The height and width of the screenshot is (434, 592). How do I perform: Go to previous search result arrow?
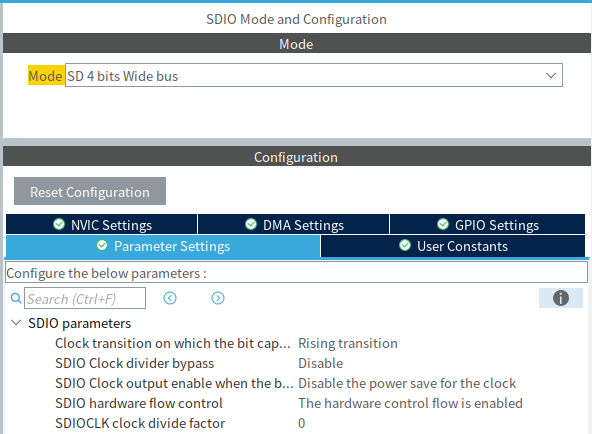(170, 298)
